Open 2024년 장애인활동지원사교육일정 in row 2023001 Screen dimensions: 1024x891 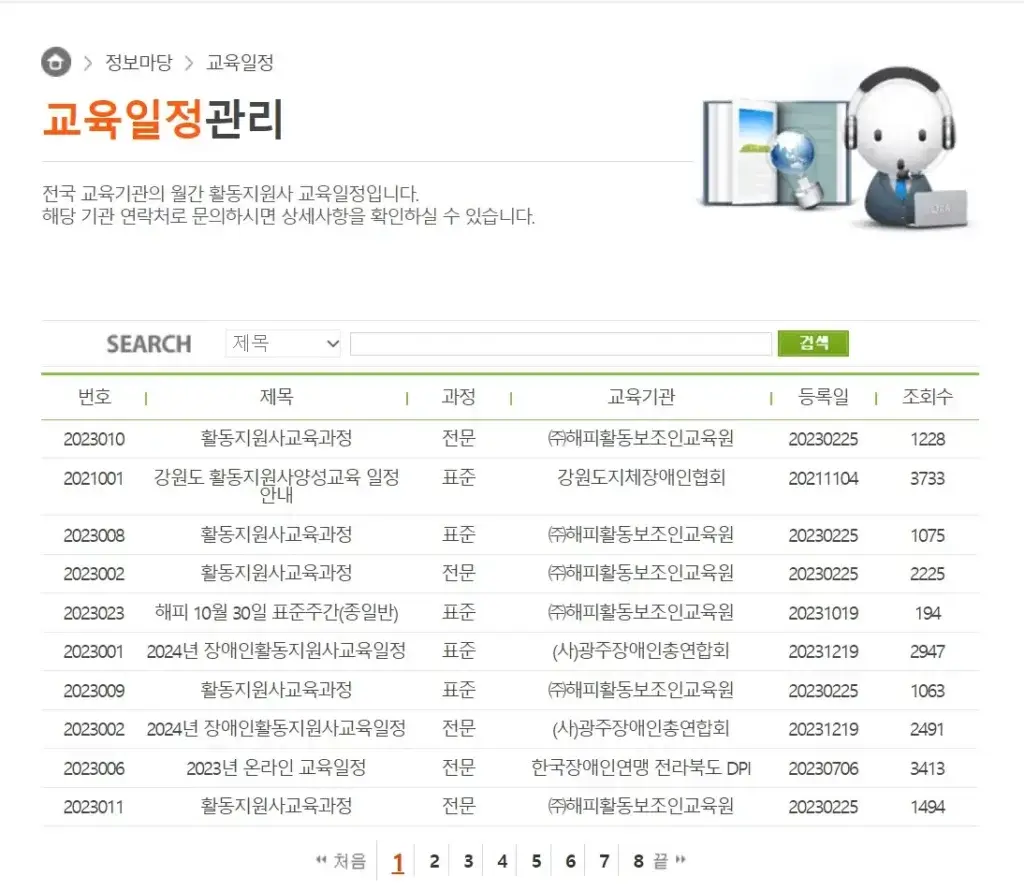click(x=276, y=651)
